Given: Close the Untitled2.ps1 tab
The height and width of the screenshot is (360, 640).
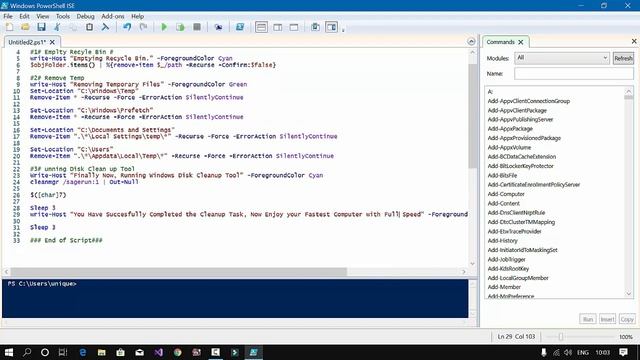Looking at the screenshot, I should (x=52, y=42).
